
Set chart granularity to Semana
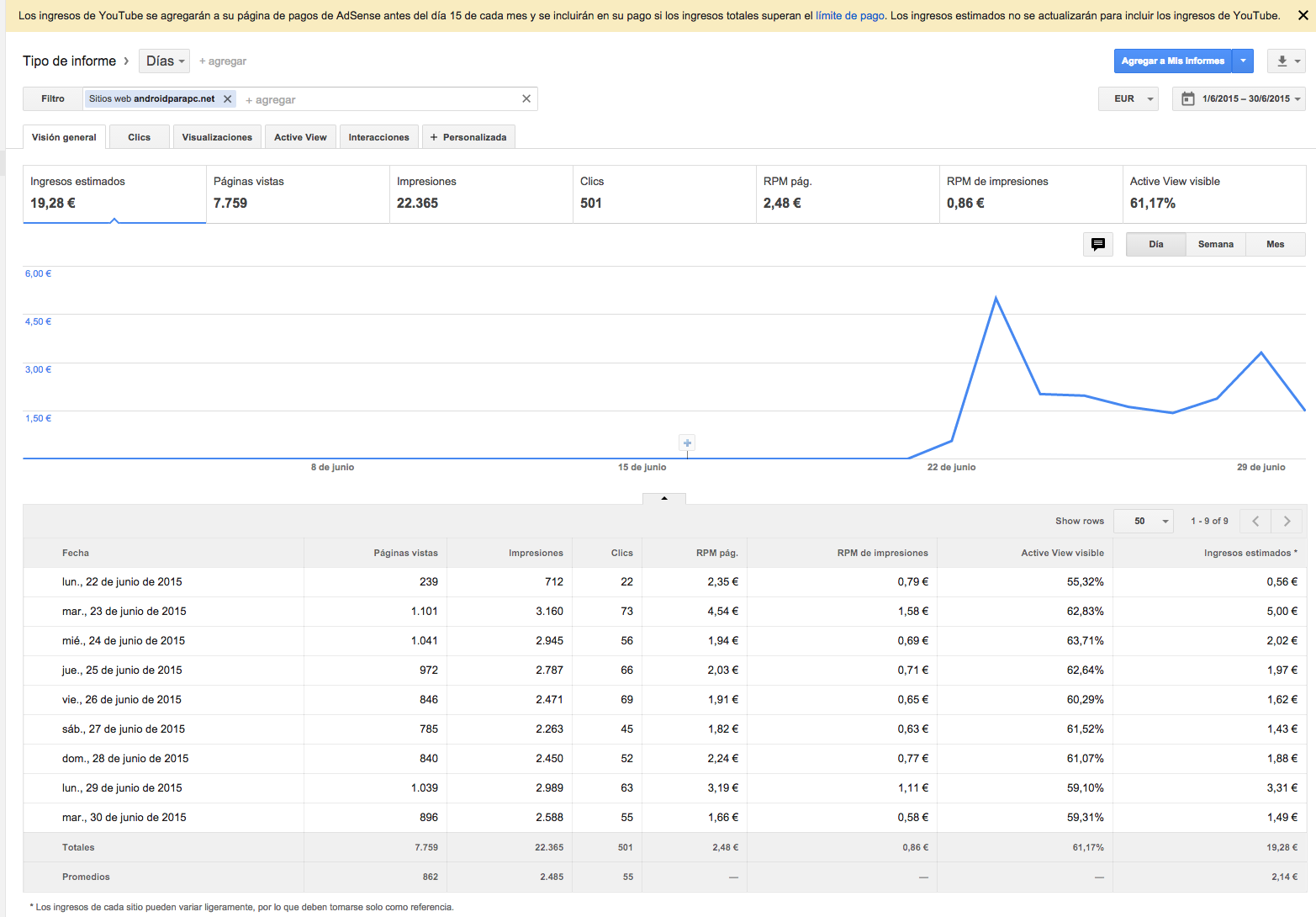(1216, 244)
